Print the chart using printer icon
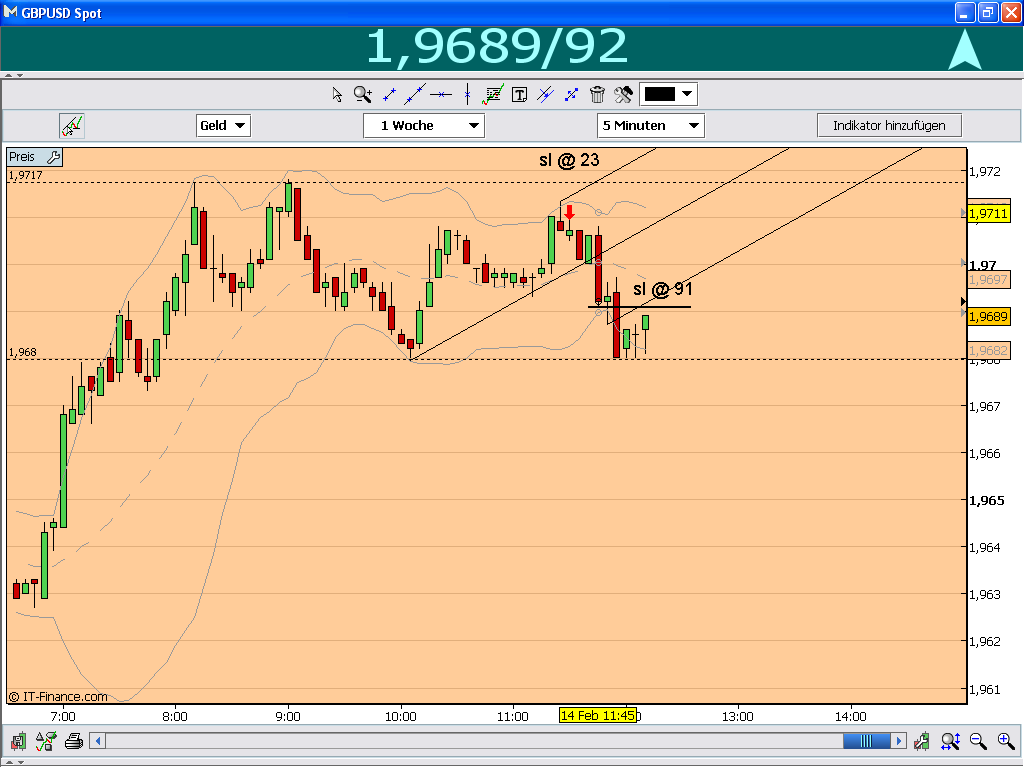The width and height of the screenshot is (1024, 768). (x=74, y=741)
